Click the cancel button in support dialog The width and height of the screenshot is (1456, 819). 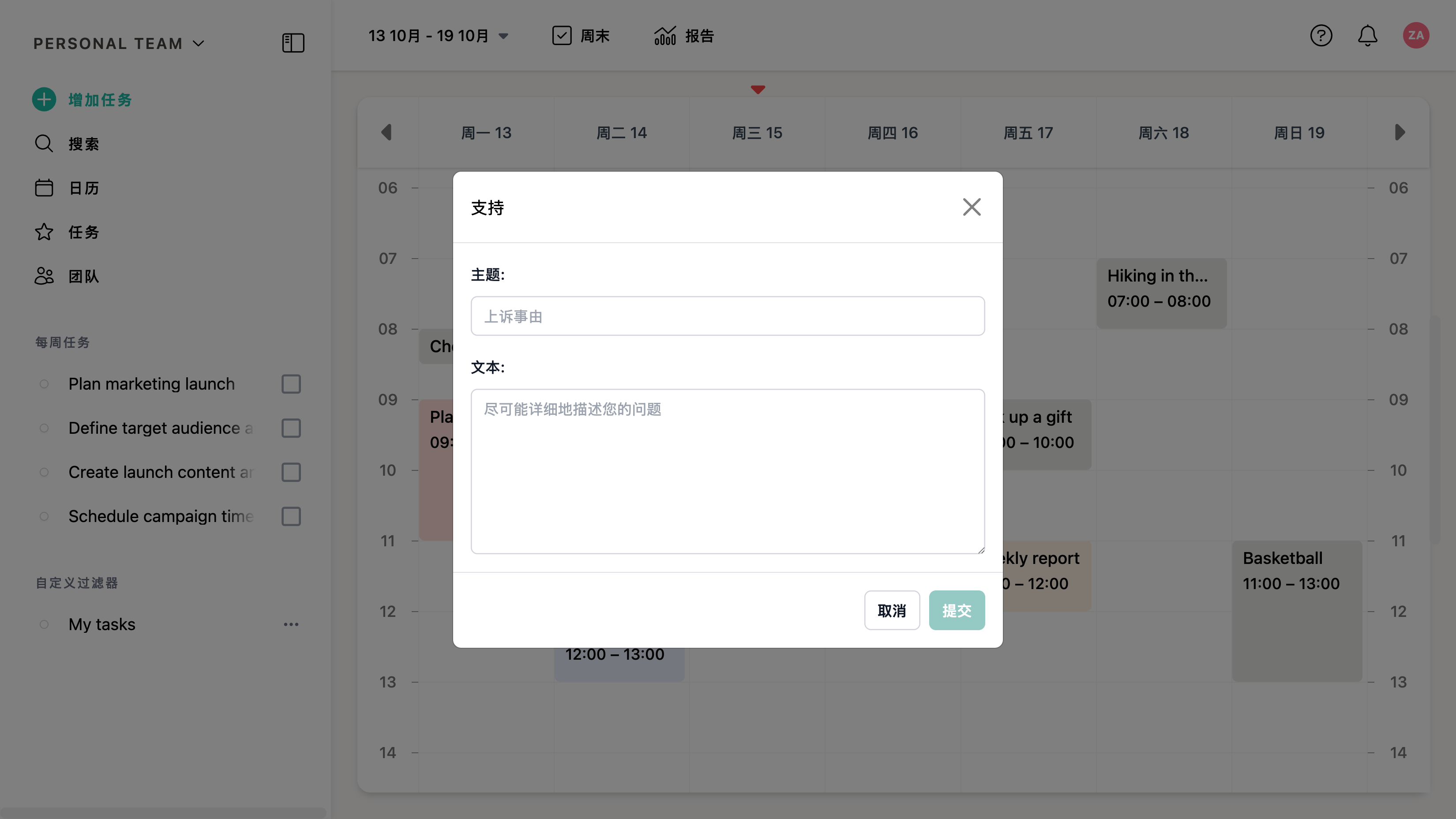coord(891,610)
